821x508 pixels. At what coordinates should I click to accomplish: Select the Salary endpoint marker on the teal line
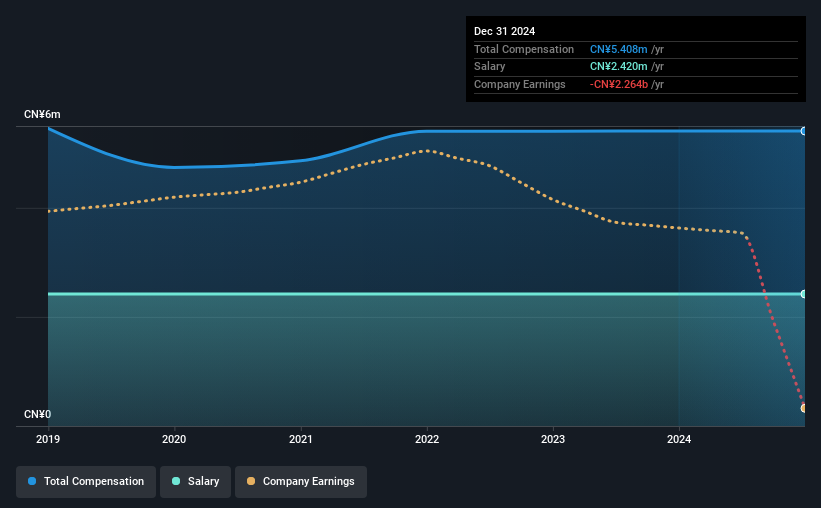click(803, 294)
